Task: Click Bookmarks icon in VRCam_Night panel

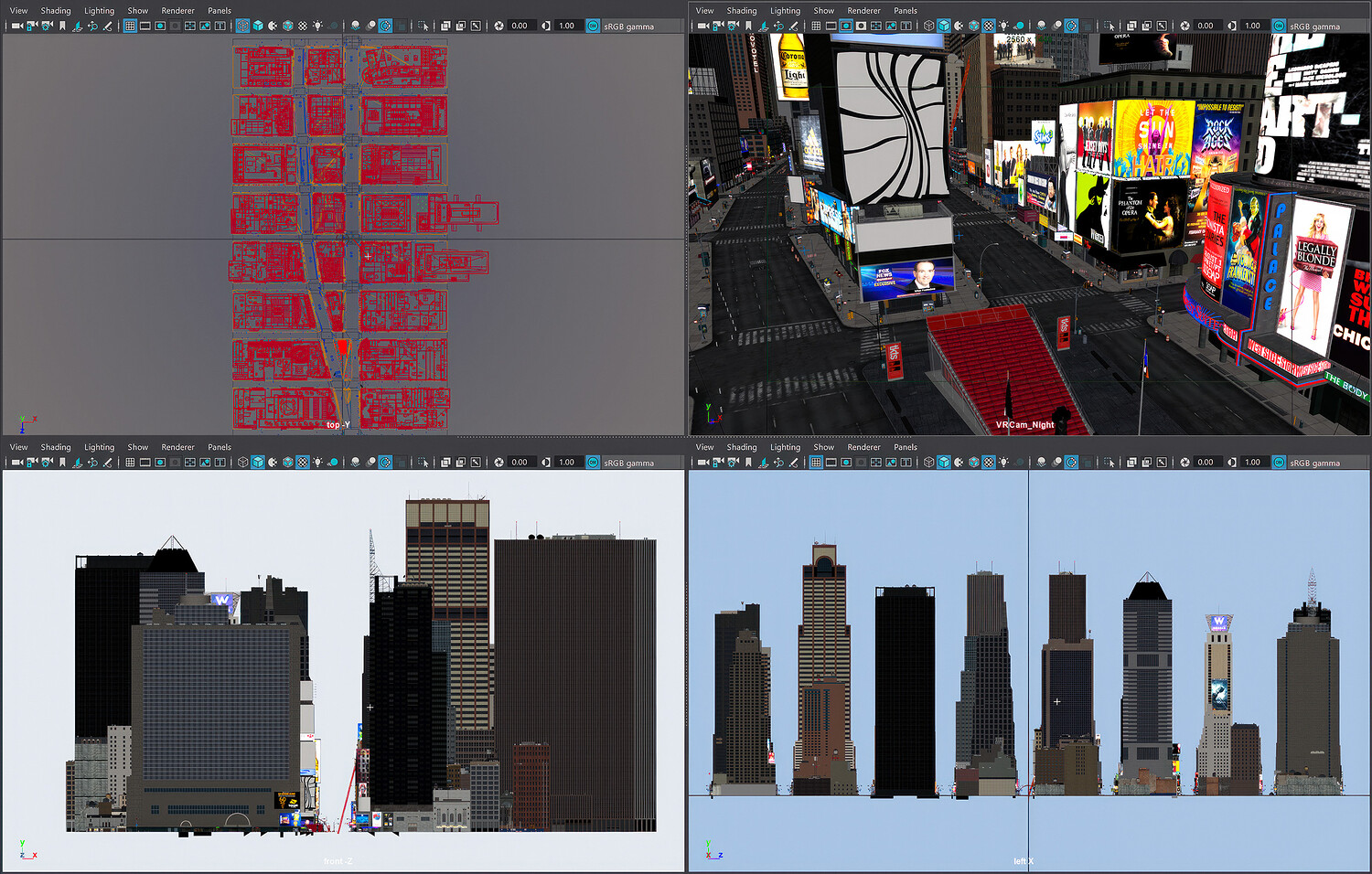Action: 748,26
